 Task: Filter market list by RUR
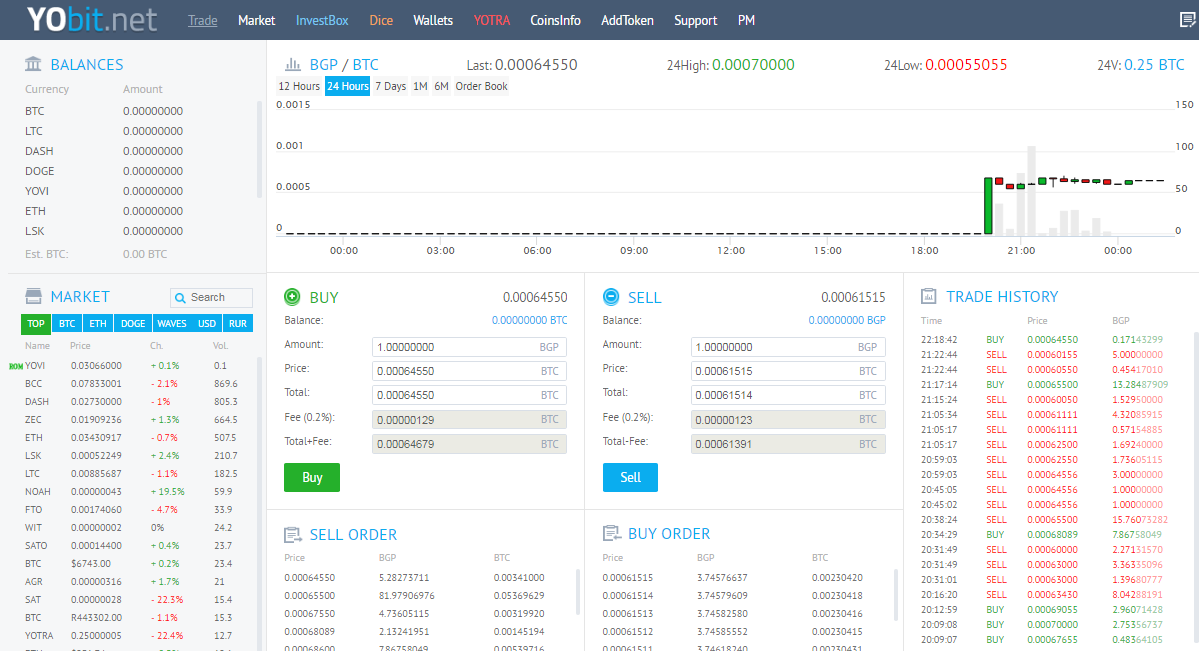click(x=238, y=324)
